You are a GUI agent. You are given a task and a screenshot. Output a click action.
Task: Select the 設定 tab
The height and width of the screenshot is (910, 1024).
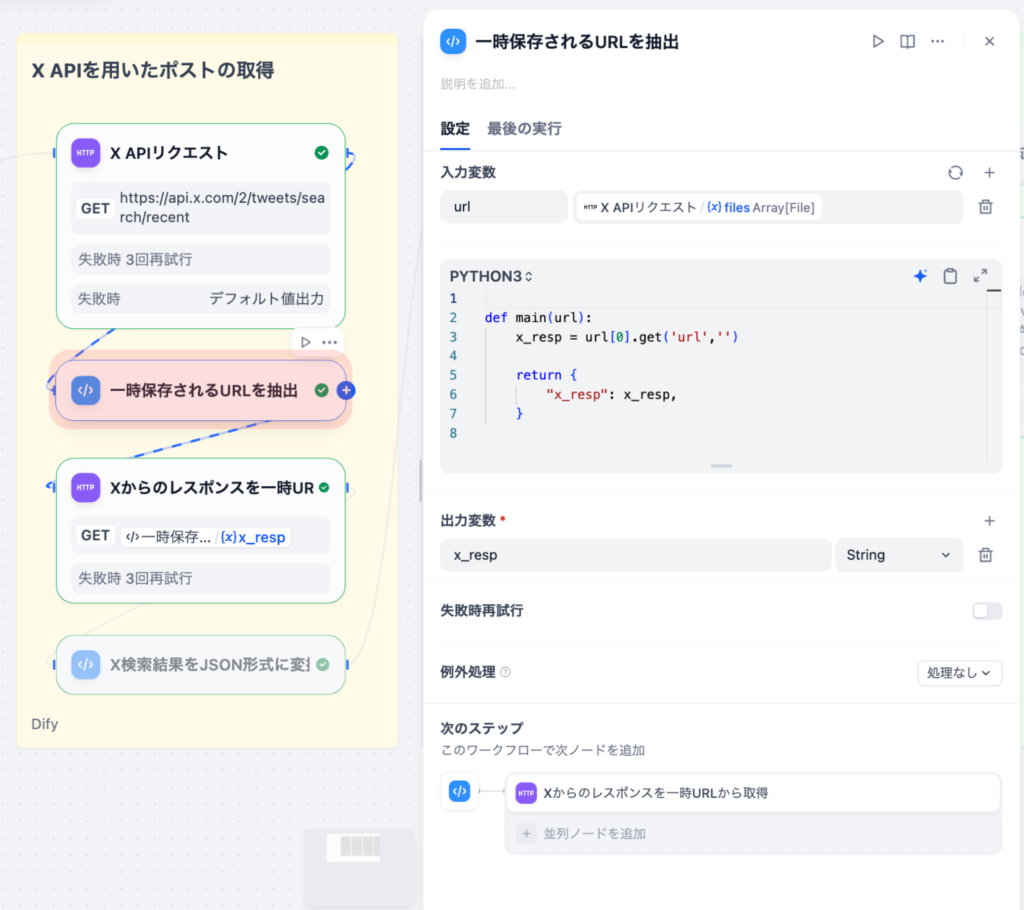tap(455, 129)
